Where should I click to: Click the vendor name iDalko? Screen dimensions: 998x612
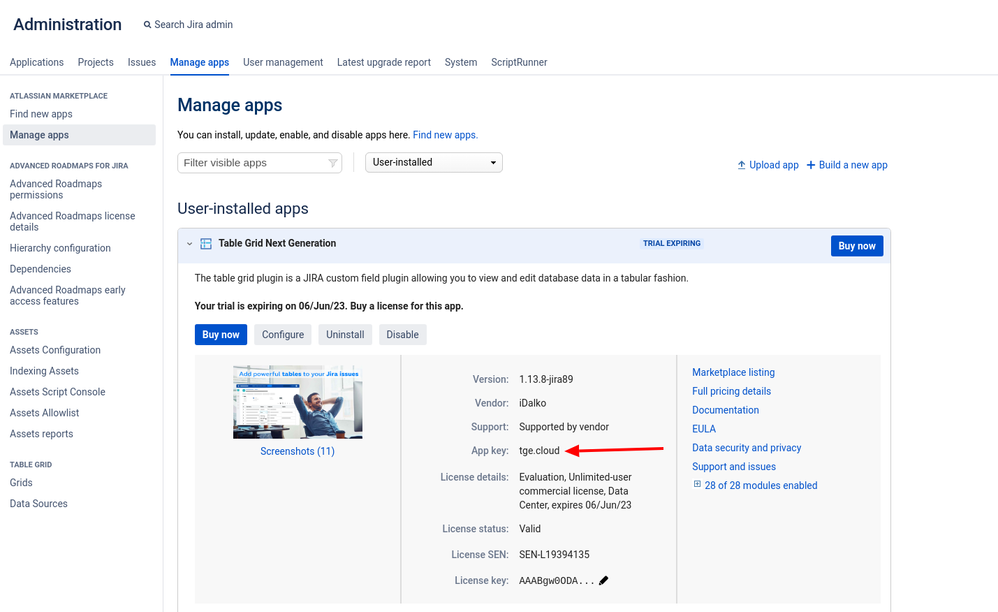[x=532, y=403]
